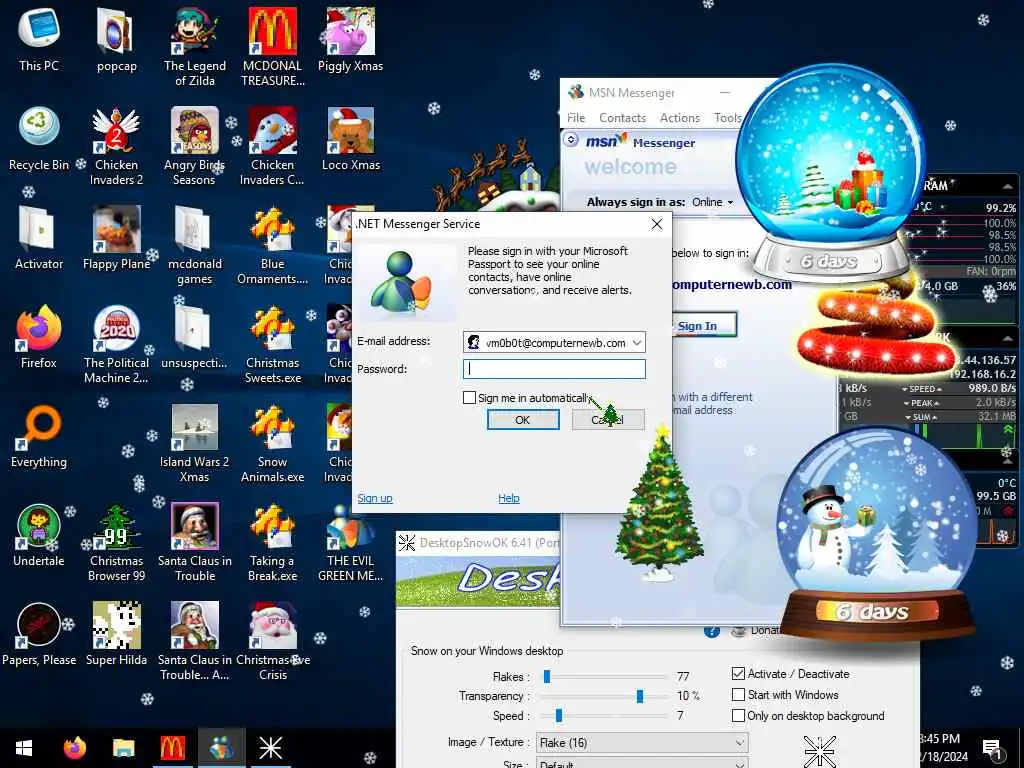Open Blue Ornaments desktop icon

click(273, 244)
